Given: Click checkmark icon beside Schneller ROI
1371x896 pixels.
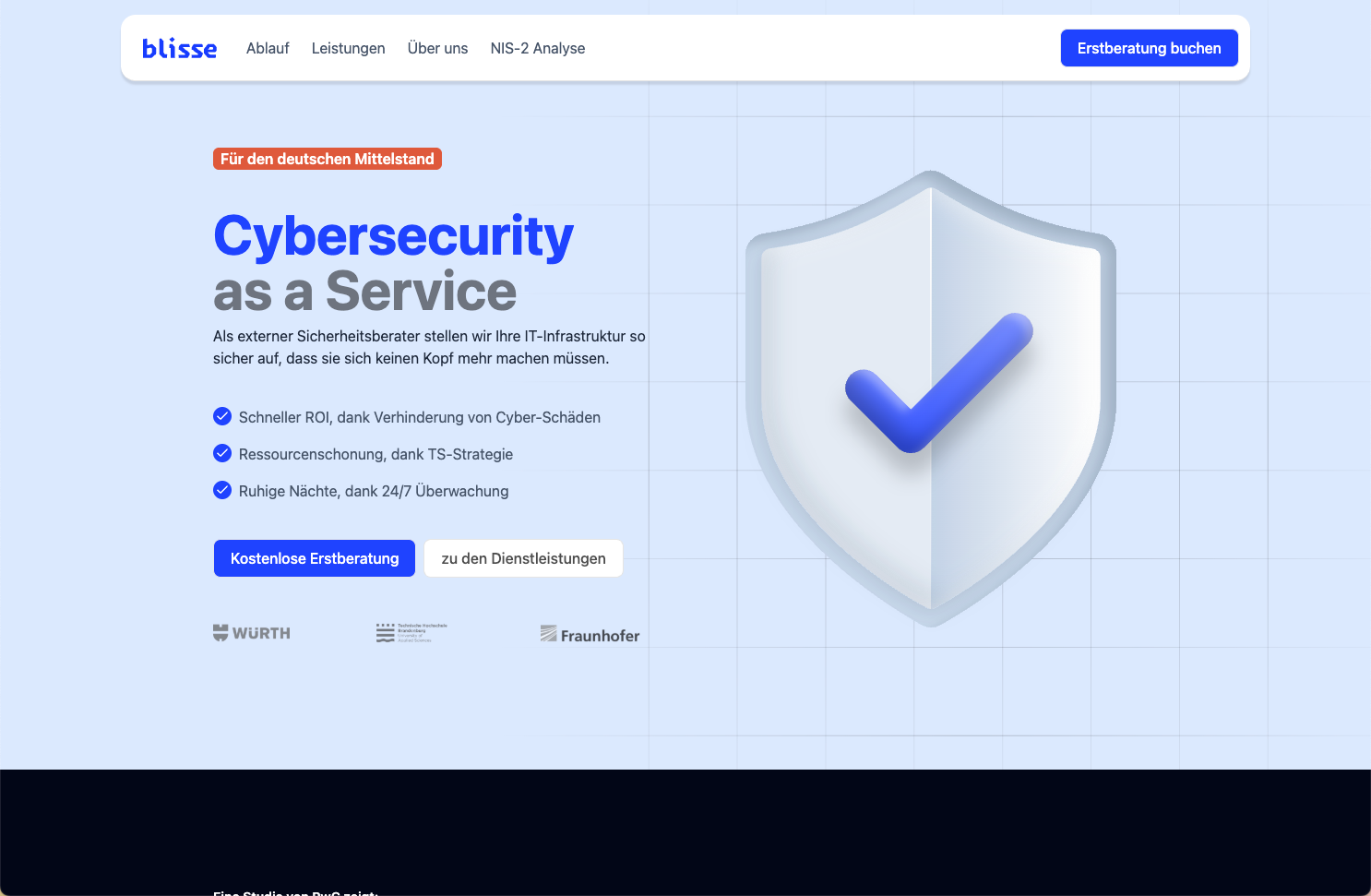Looking at the screenshot, I should click(x=222, y=417).
